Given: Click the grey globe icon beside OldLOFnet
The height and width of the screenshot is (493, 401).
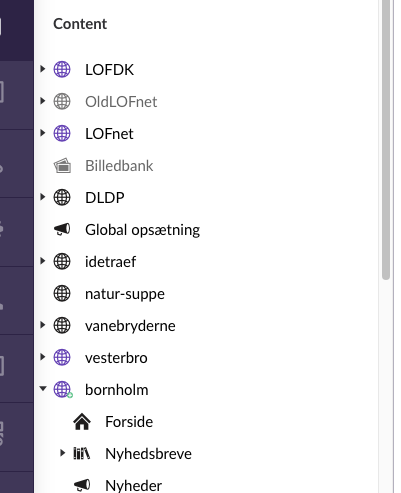Looking at the screenshot, I should [x=62, y=101].
